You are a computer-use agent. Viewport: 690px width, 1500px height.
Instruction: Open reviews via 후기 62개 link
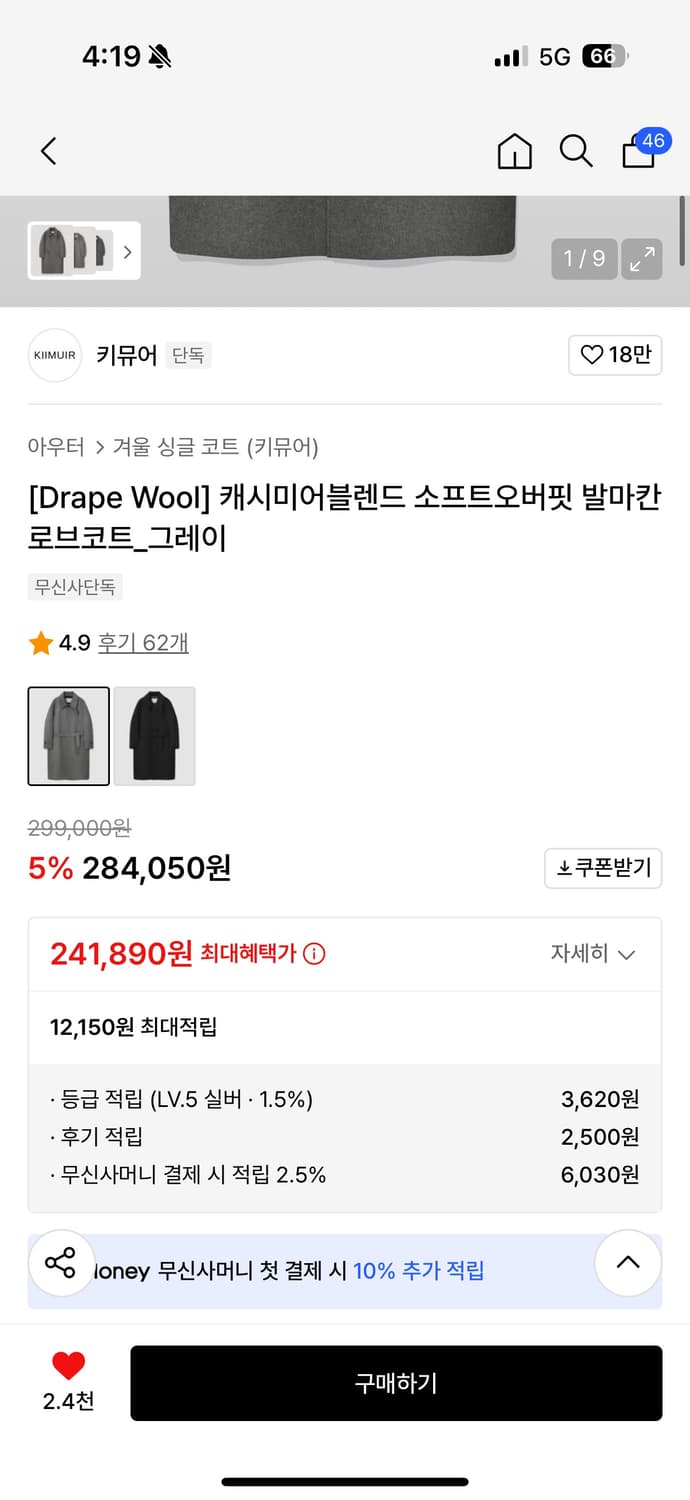tap(140, 645)
